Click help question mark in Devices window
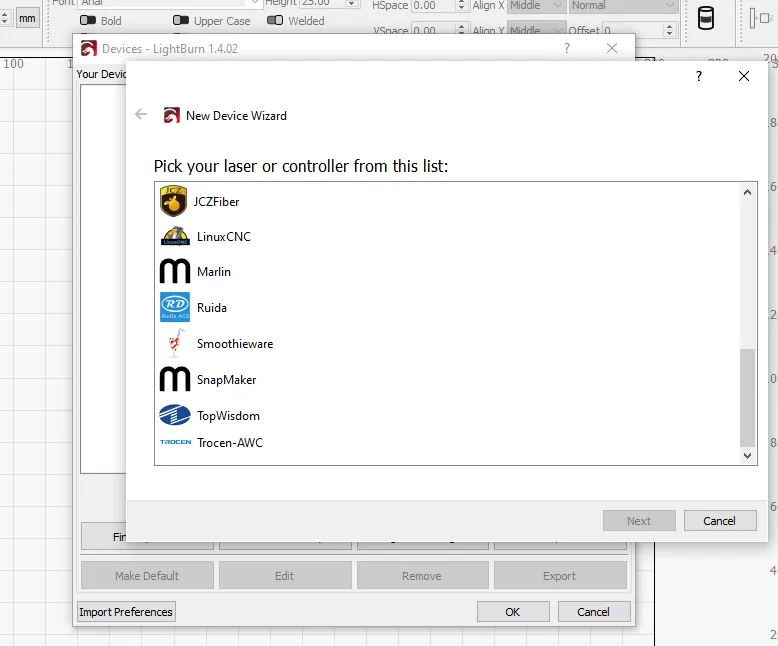778x646 pixels. tap(567, 48)
